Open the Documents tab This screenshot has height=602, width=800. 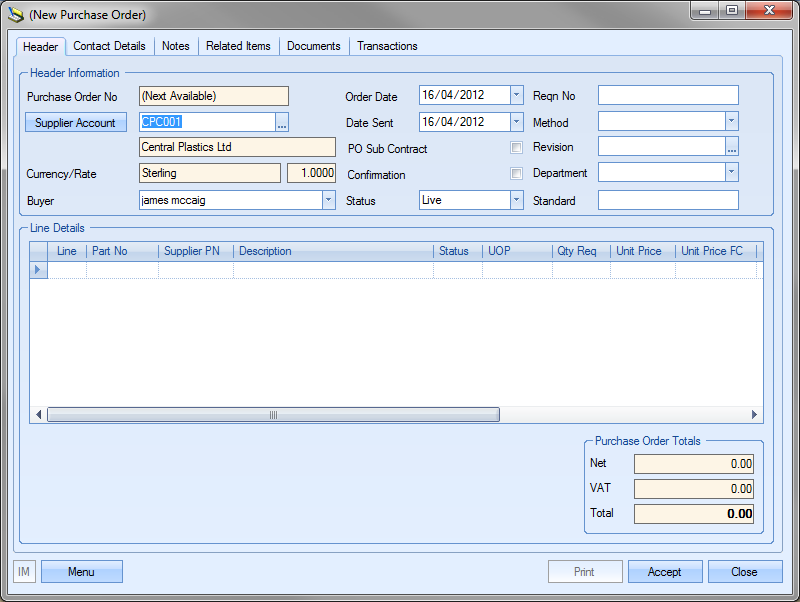(314, 46)
